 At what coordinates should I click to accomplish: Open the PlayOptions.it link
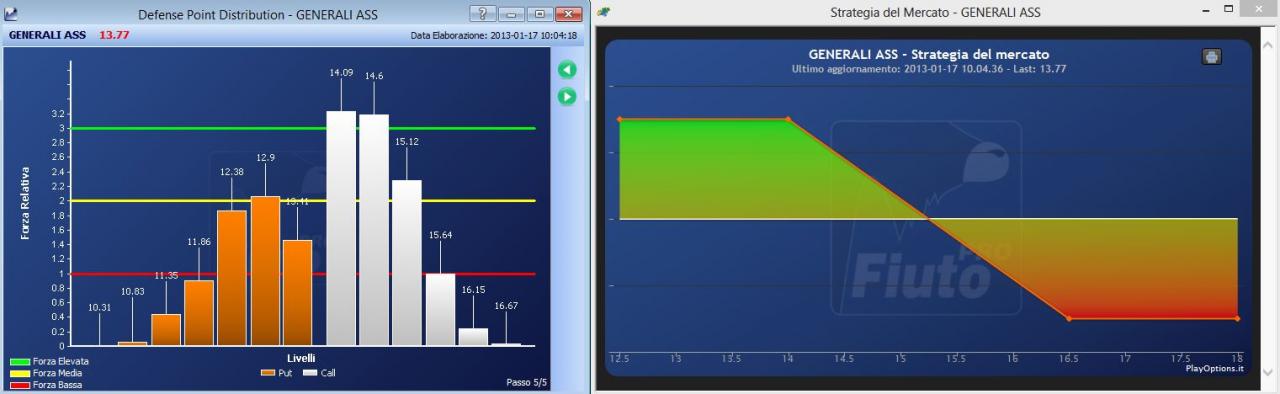[x=1213, y=369]
